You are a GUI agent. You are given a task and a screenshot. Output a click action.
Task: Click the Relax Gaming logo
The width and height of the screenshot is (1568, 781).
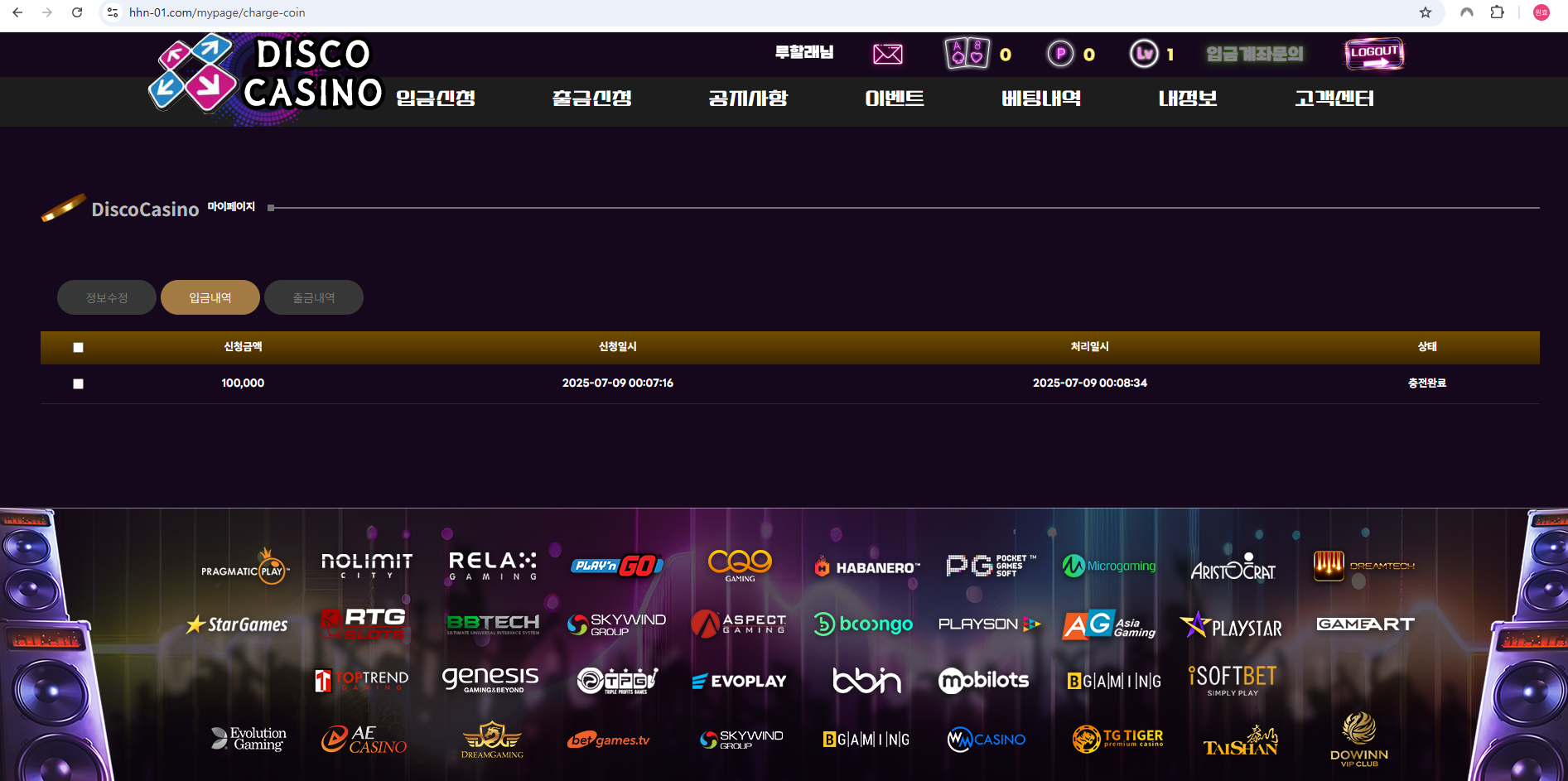493,566
